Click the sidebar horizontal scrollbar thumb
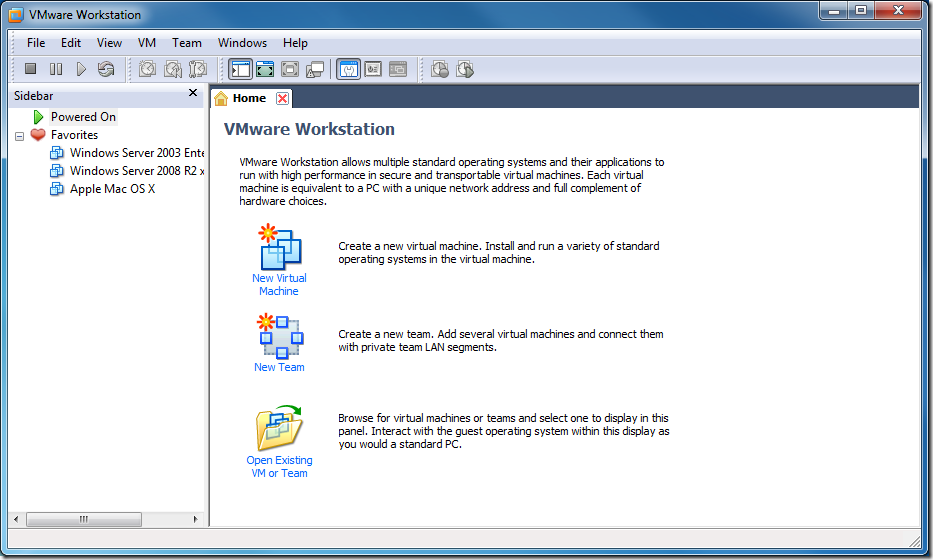 [84, 519]
